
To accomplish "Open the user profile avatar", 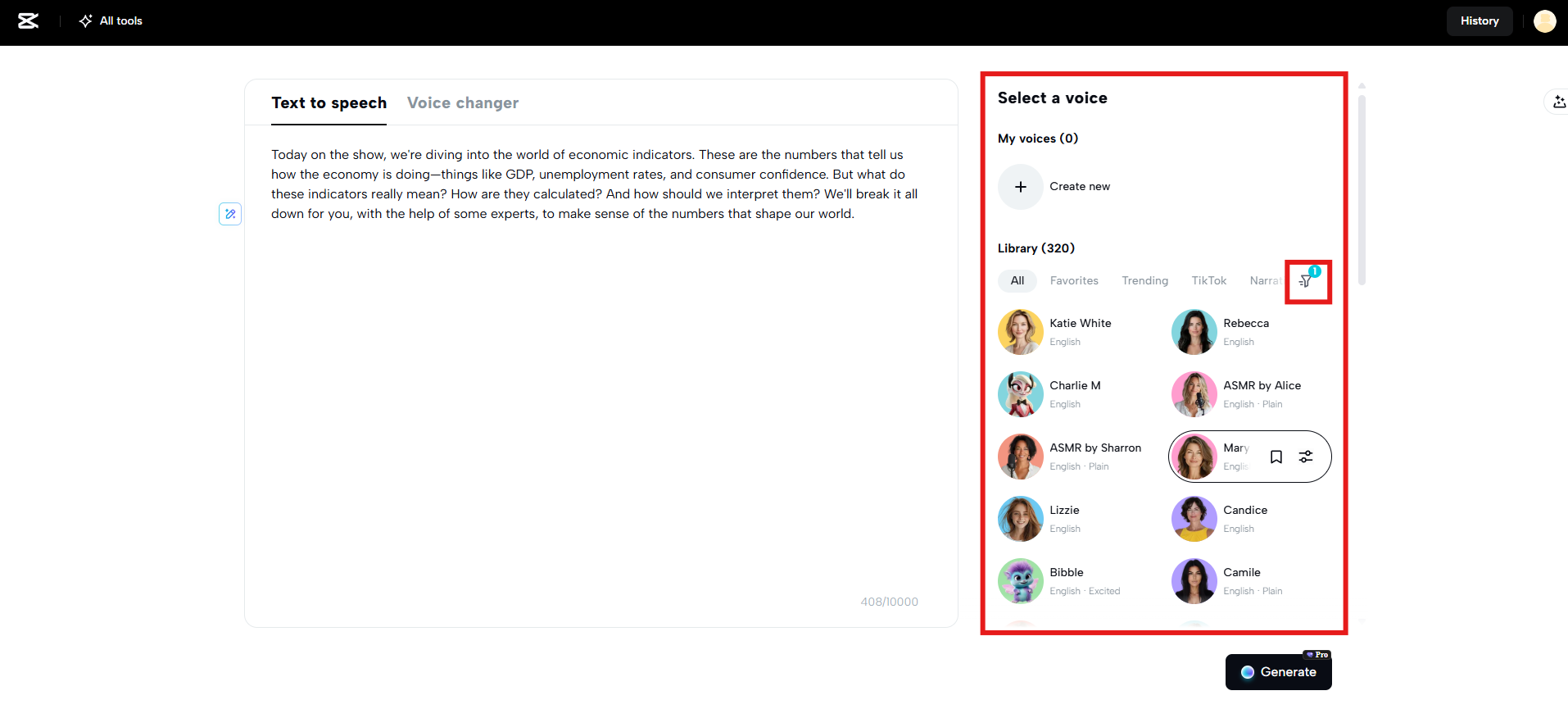I will (x=1544, y=21).
